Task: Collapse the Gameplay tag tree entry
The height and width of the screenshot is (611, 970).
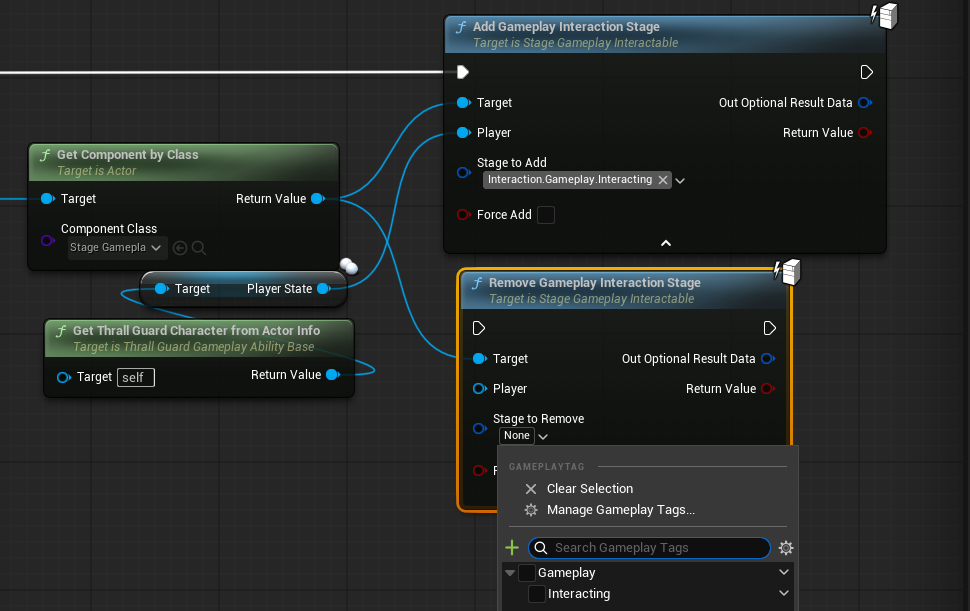Action: coord(511,572)
